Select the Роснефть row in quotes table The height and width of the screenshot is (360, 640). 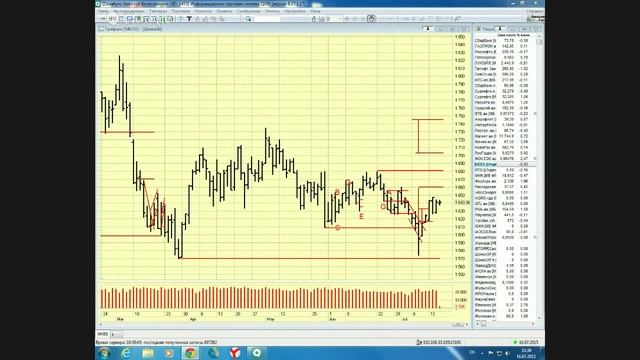click(x=505, y=52)
